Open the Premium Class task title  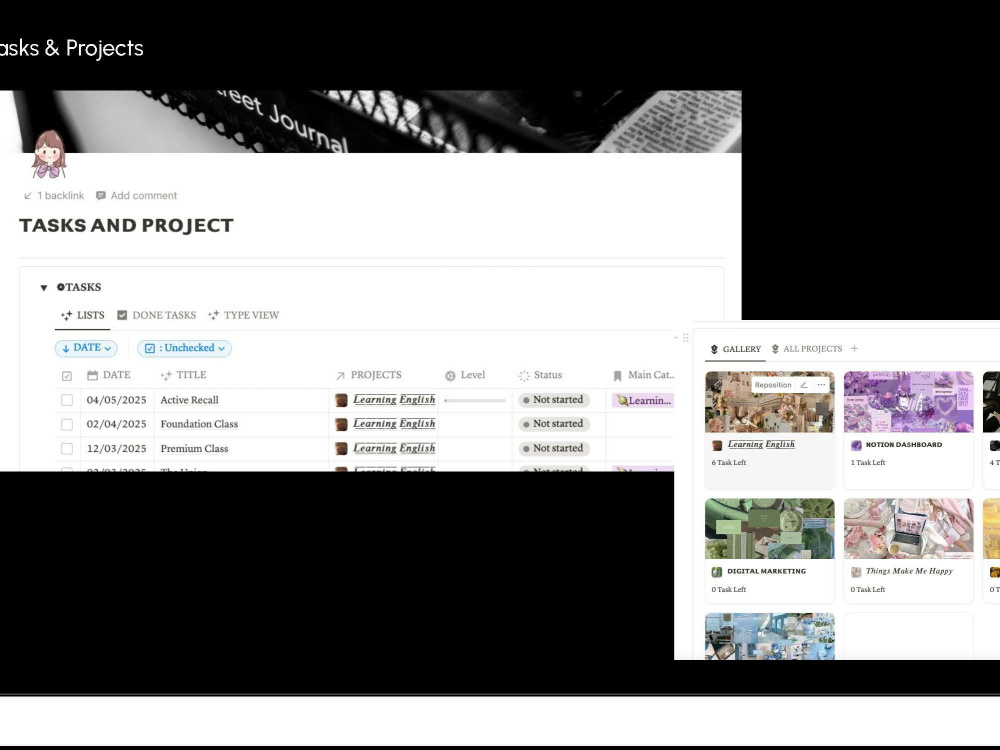(195, 448)
